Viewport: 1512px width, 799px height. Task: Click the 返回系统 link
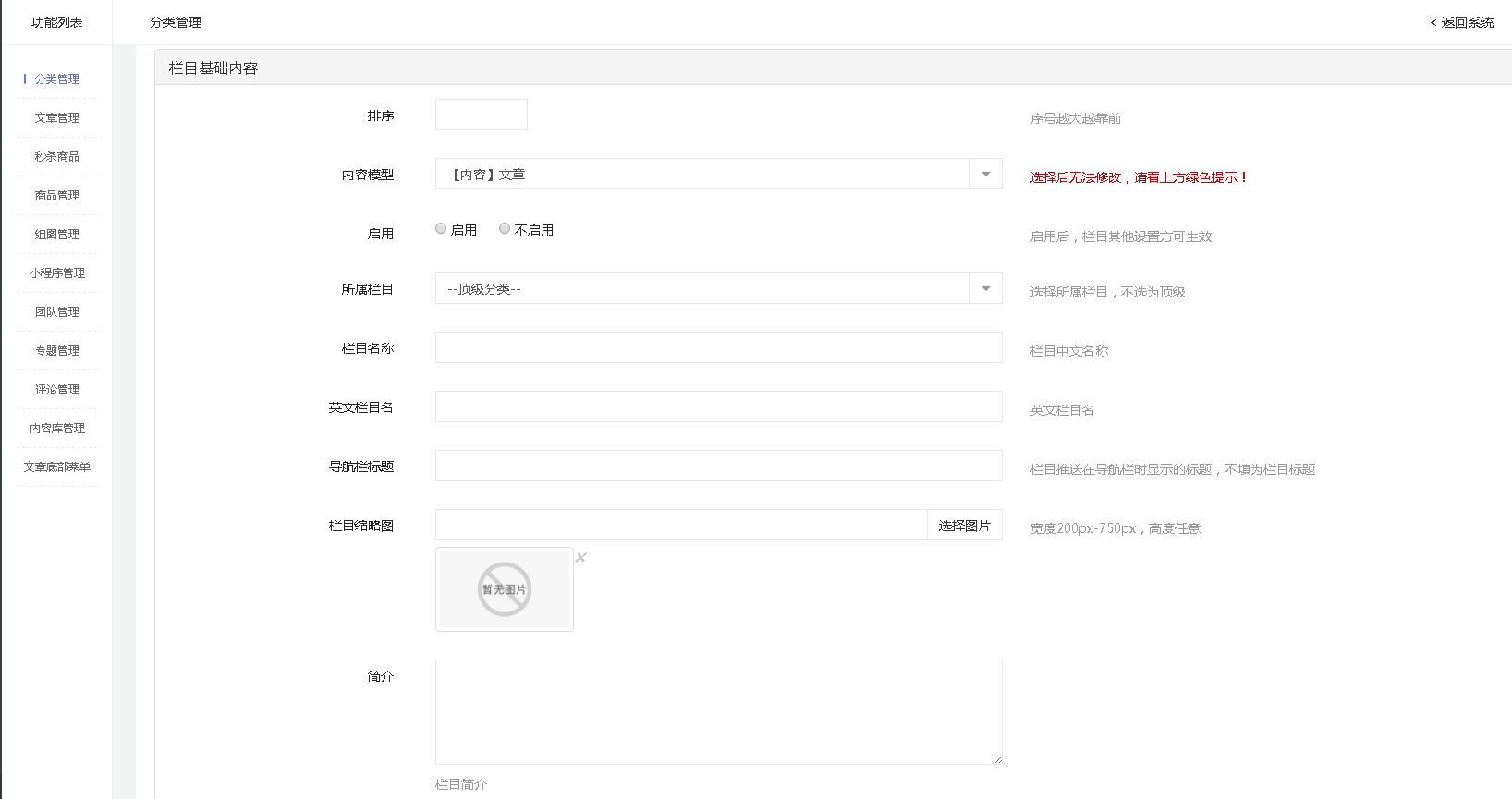(1462, 22)
